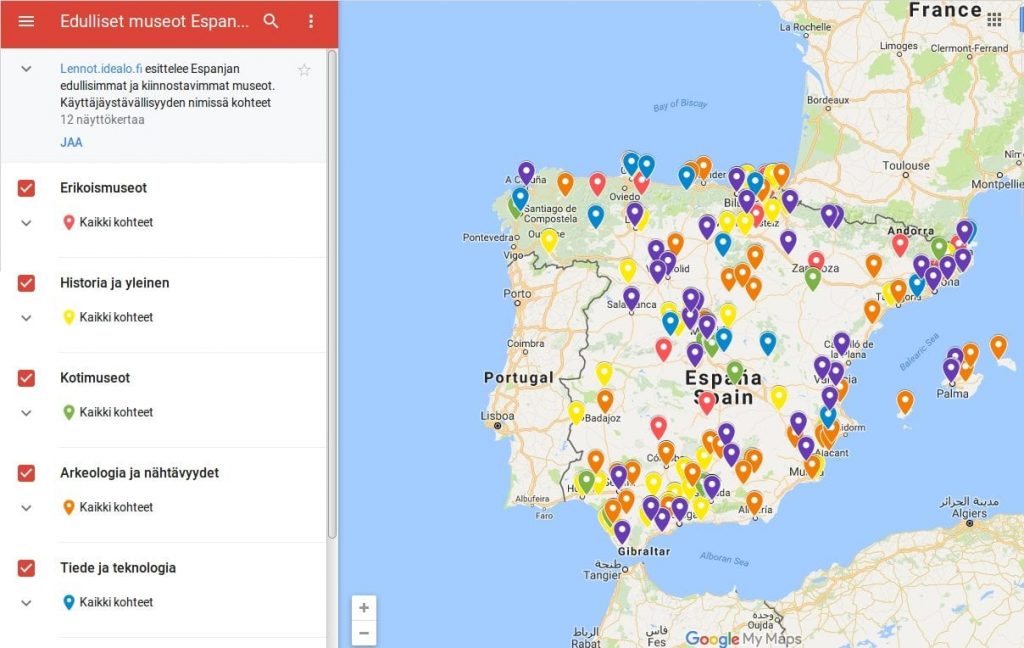
Task: Expand the map description chevron
Action: coord(27,69)
